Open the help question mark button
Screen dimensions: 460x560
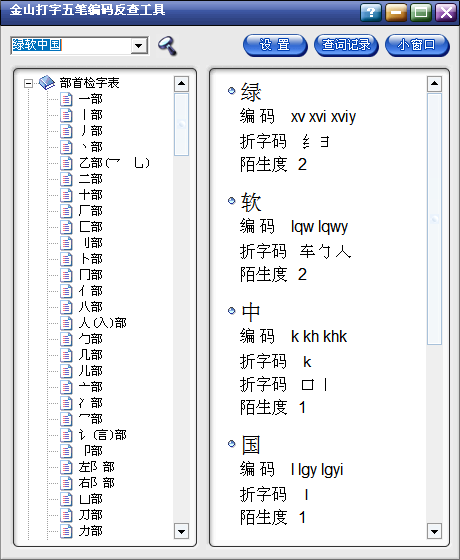click(x=371, y=12)
